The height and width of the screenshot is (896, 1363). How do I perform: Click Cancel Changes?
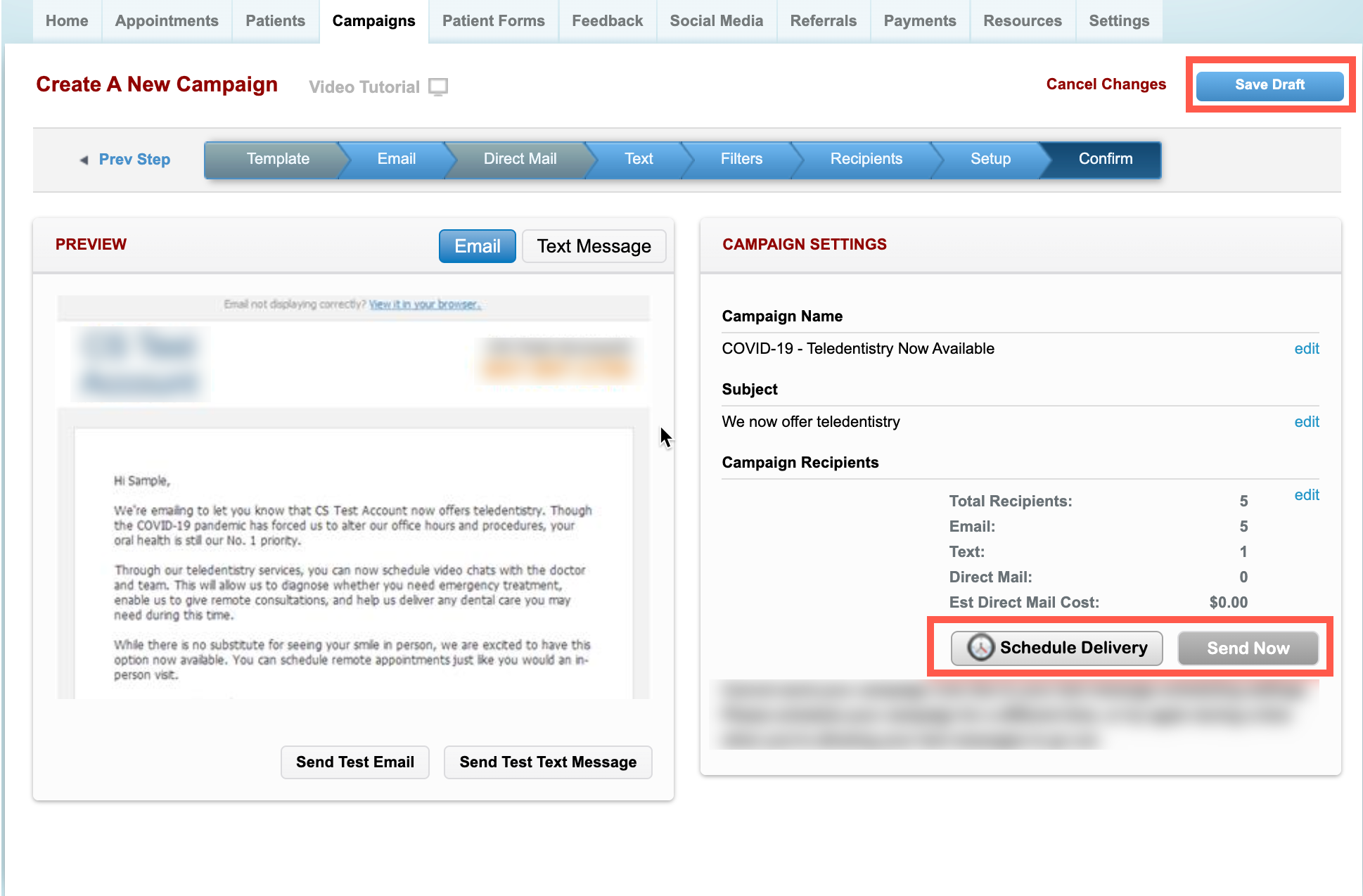point(1106,84)
